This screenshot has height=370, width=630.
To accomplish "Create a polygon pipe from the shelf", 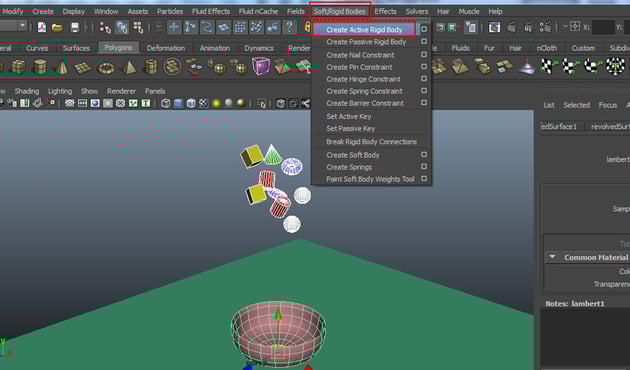I will tap(151, 67).
